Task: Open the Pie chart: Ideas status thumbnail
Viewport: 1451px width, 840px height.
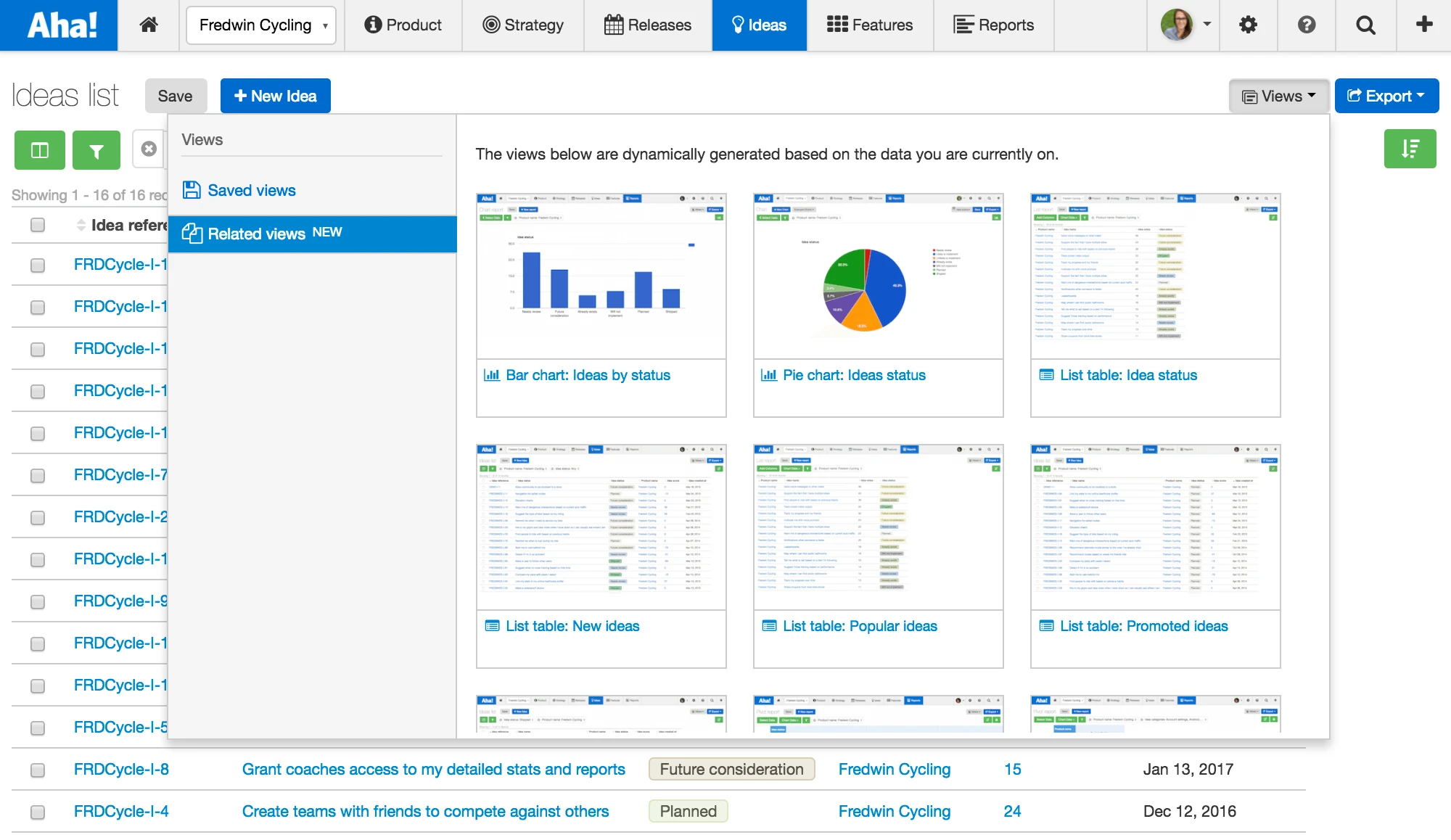Action: point(878,276)
